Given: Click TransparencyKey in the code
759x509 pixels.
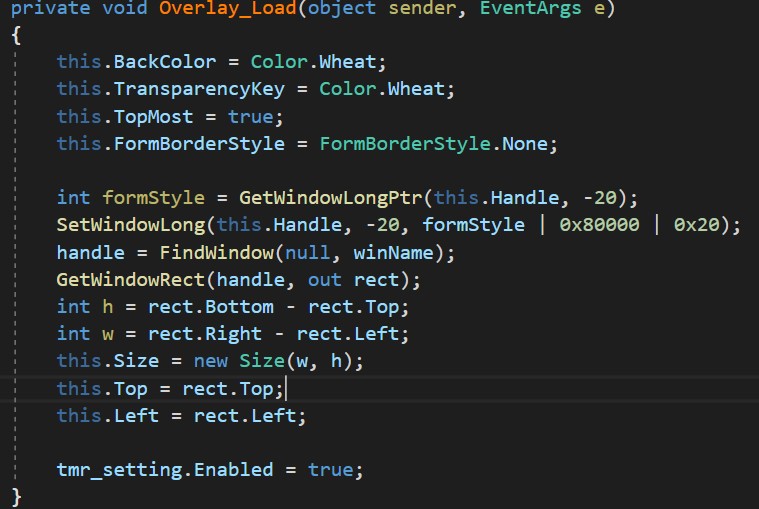Looking at the screenshot, I should click(199, 90).
